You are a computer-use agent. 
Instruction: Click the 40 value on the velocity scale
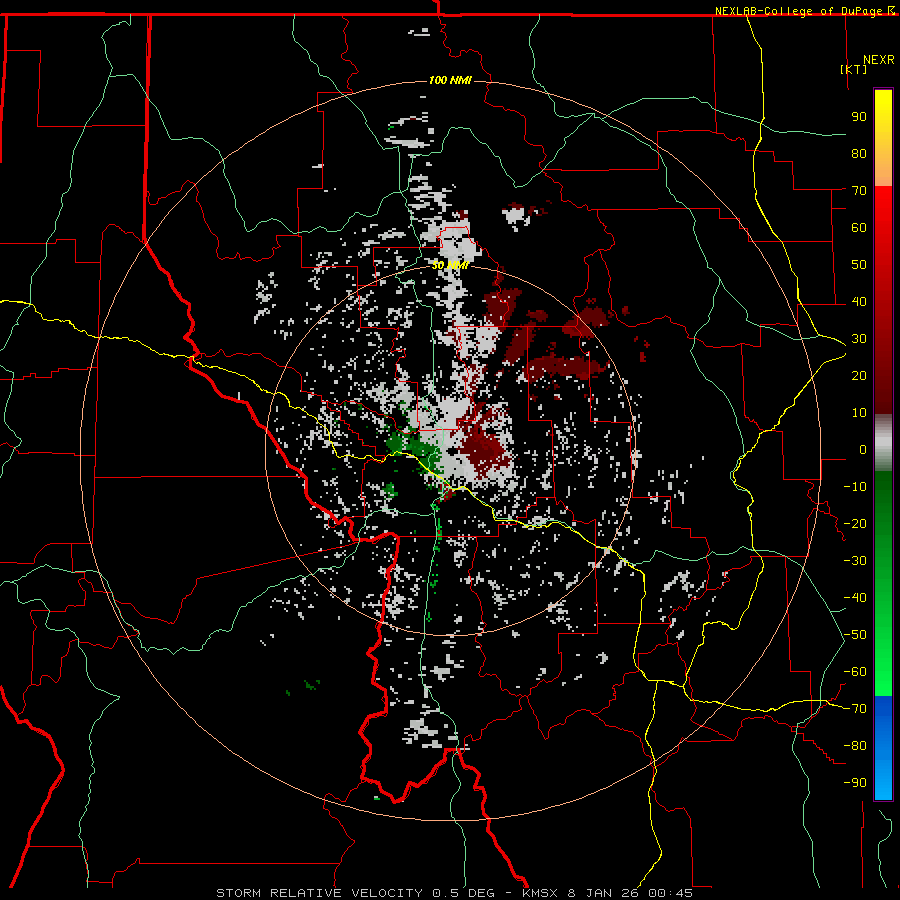[859, 302]
